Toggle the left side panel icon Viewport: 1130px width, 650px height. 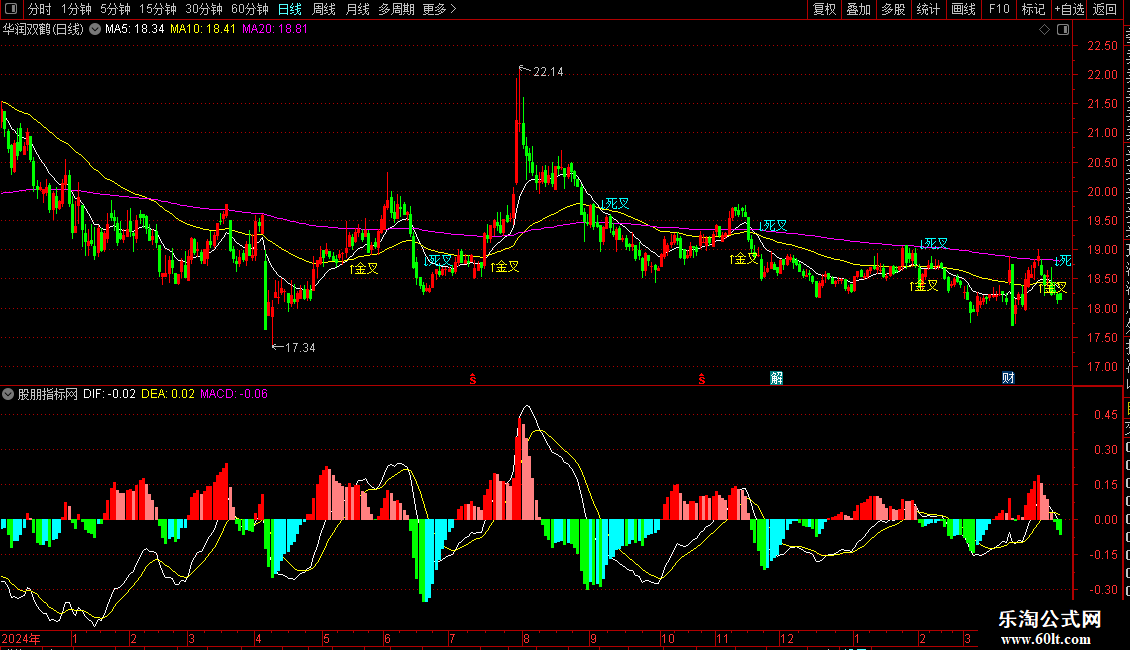(11, 9)
